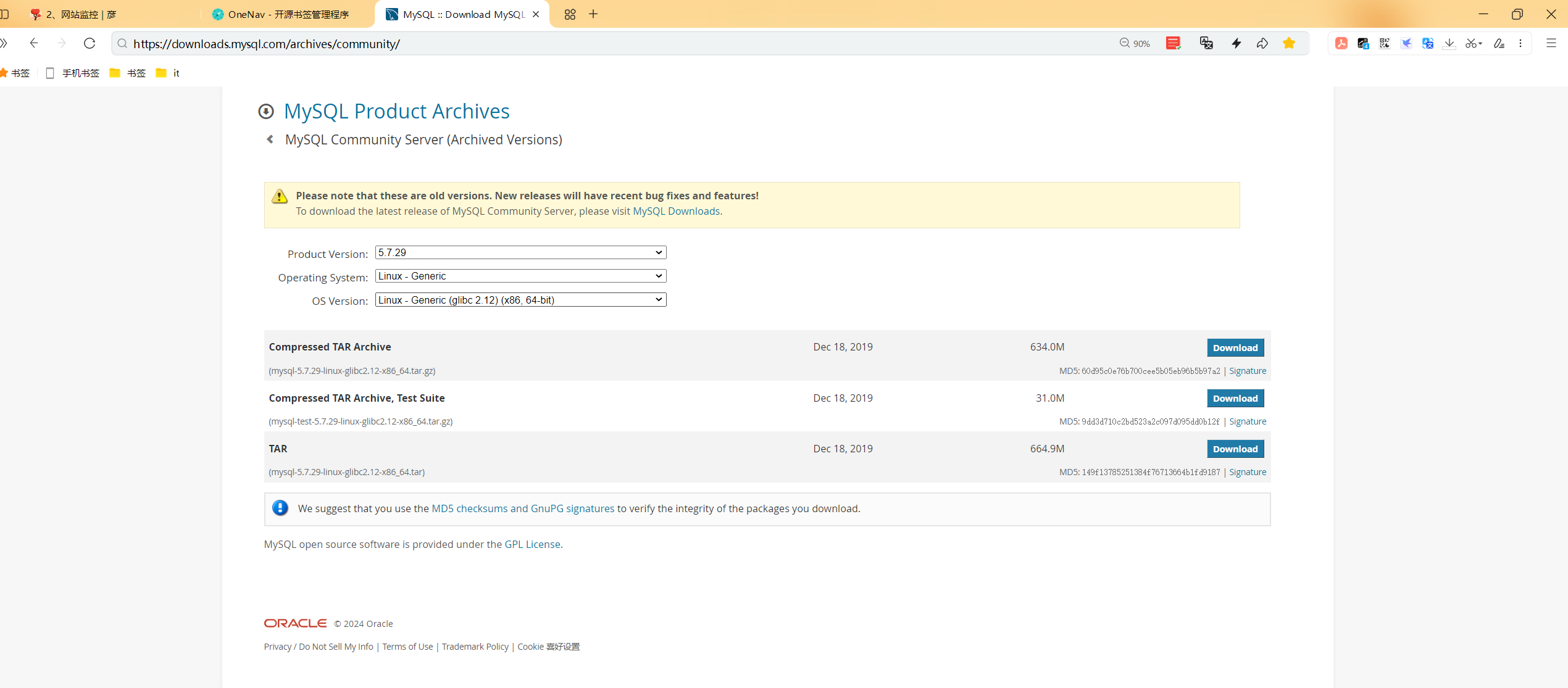1568x688 pixels.
Task: Click the address bar translate icon
Action: coord(1206,43)
